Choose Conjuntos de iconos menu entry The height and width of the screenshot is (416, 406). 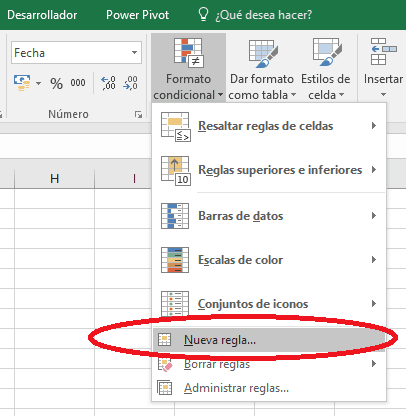click(x=269, y=304)
